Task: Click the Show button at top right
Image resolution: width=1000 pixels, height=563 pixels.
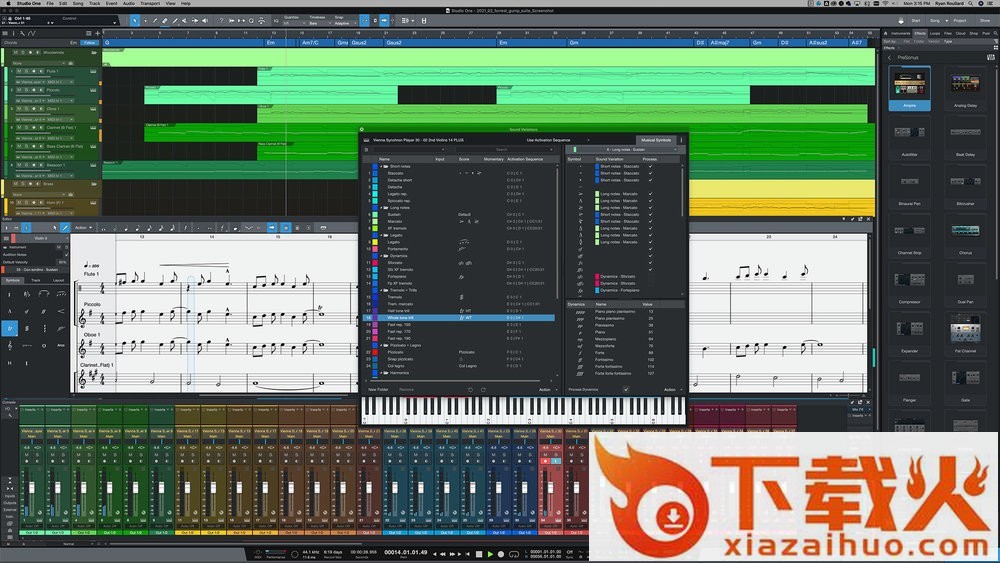Action: pos(985,20)
